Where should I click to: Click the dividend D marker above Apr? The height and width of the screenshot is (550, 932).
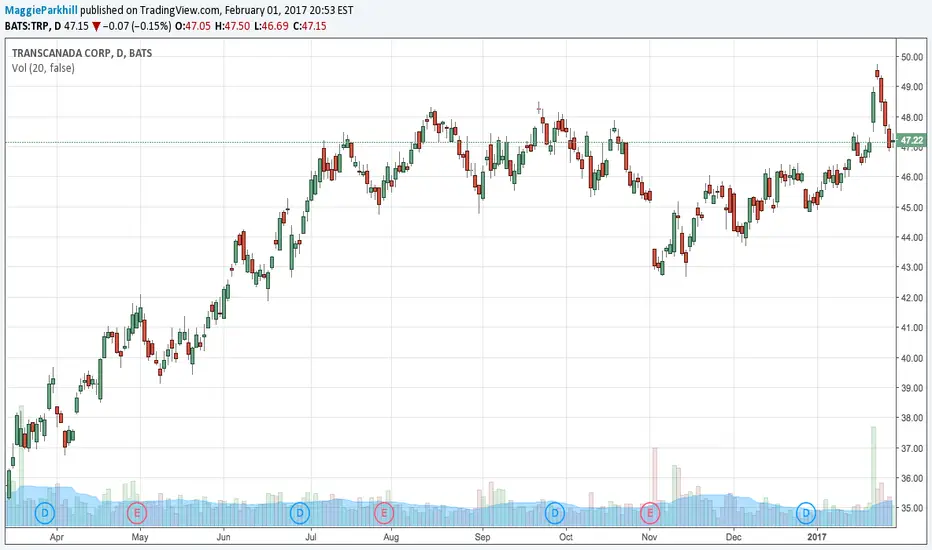coord(45,513)
